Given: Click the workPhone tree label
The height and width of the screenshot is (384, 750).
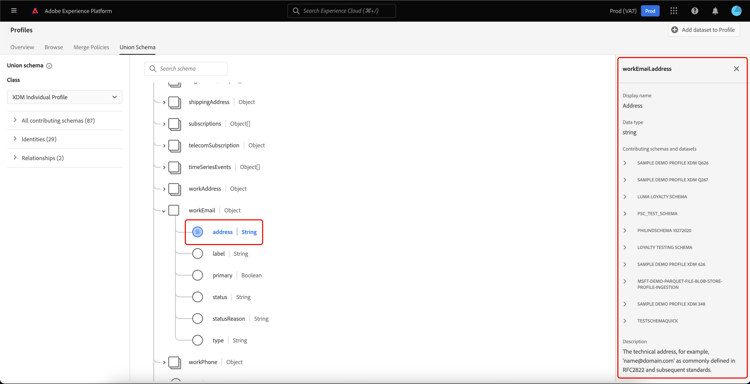Looking at the screenshot, I should click(203, 362).
